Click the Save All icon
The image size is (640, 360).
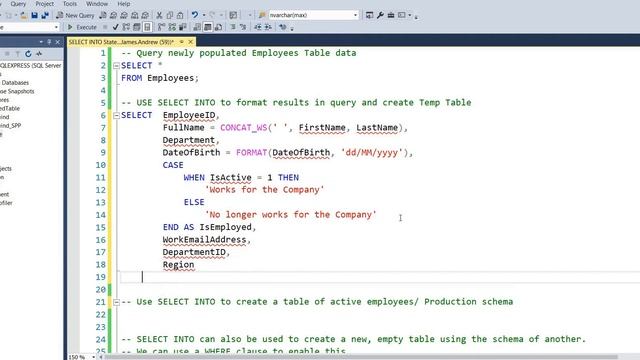[45, 16]
